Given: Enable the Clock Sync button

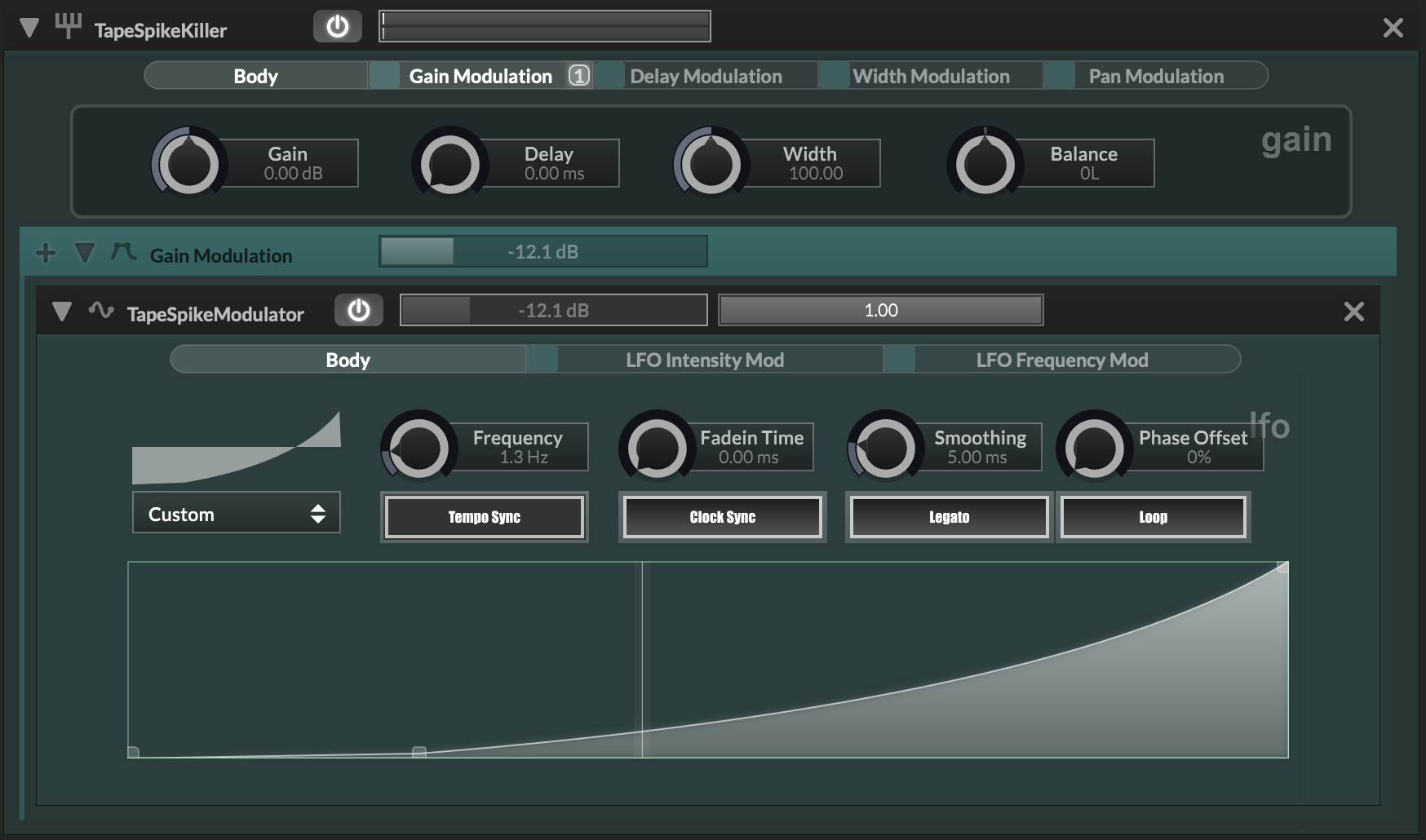Looking at the screenshot, I should [723, 517].
